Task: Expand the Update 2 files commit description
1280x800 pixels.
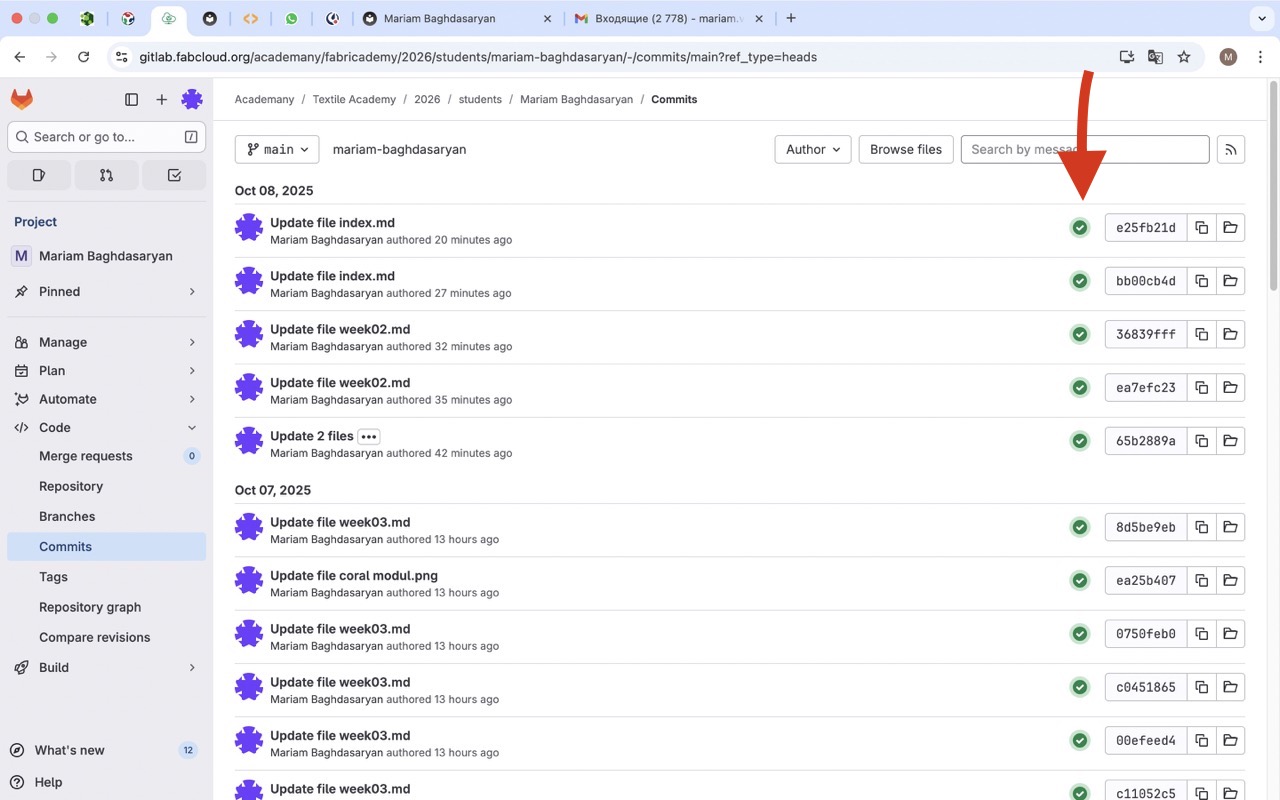Action: [x=369, y=437]
